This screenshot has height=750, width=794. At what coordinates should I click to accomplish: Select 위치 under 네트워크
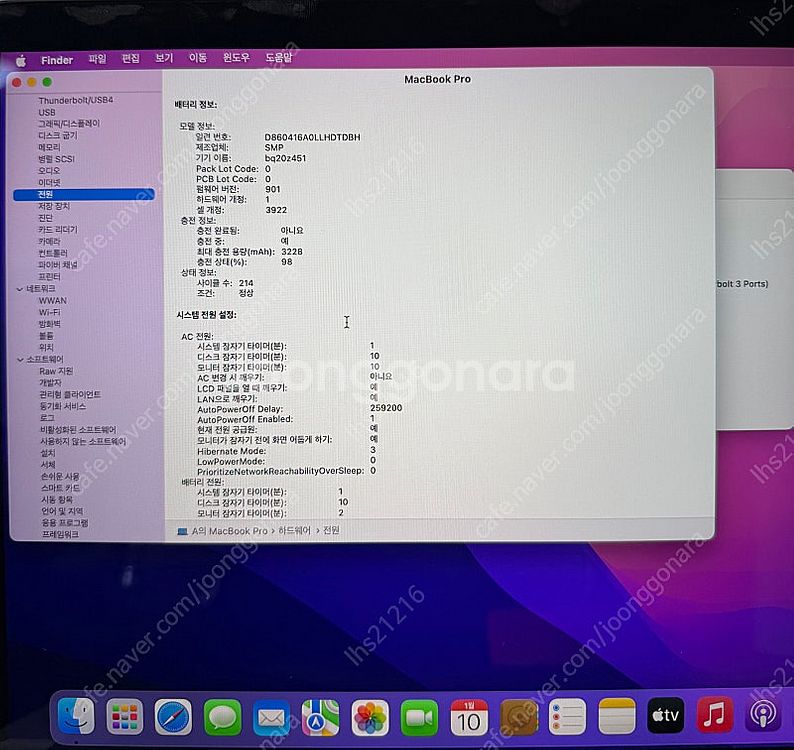46,347
